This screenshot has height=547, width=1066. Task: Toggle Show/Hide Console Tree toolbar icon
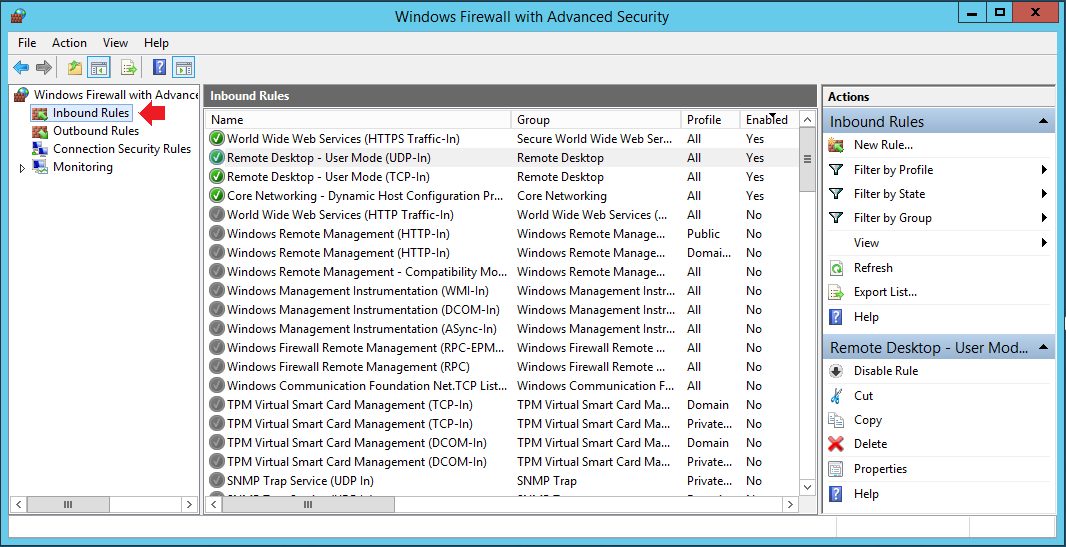click(99, 68)
